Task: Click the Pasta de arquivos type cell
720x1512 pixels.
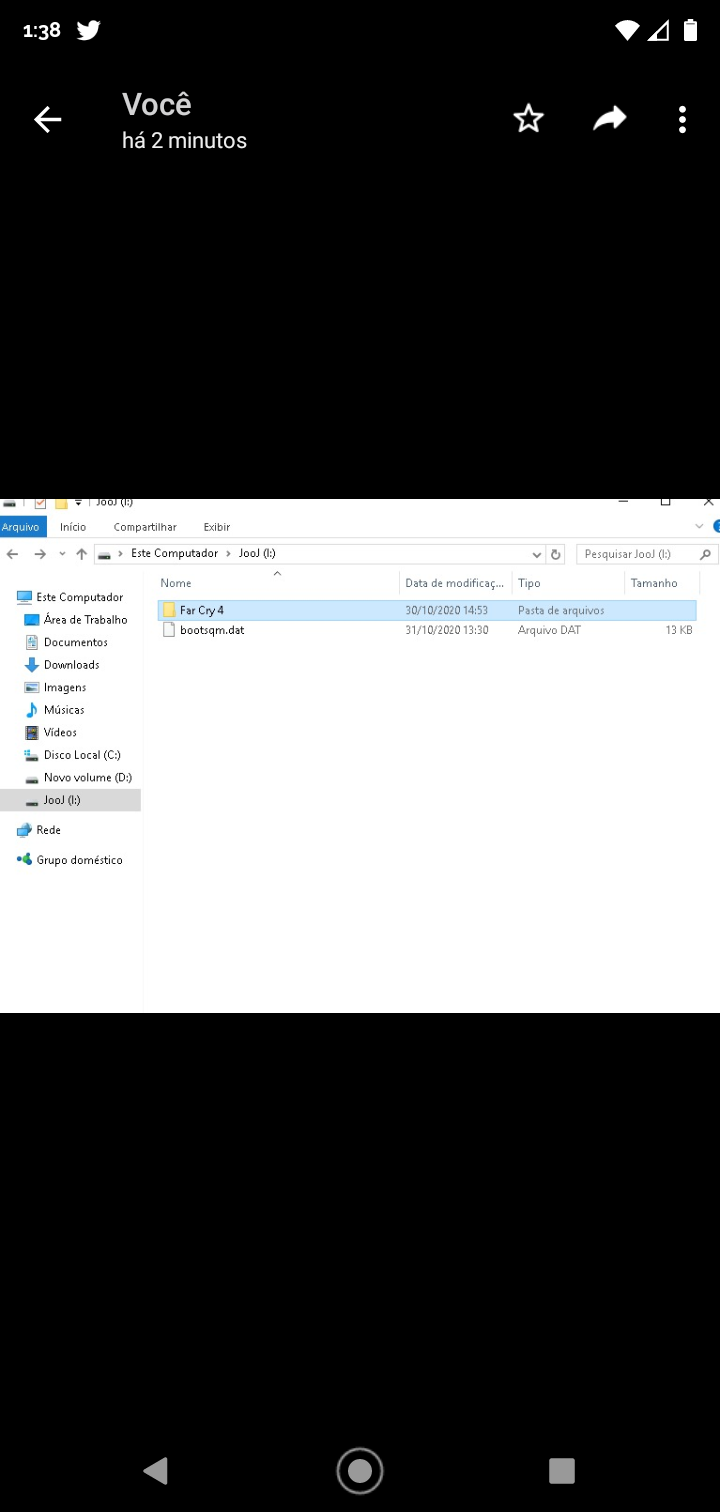Action: tap(561, 610)
